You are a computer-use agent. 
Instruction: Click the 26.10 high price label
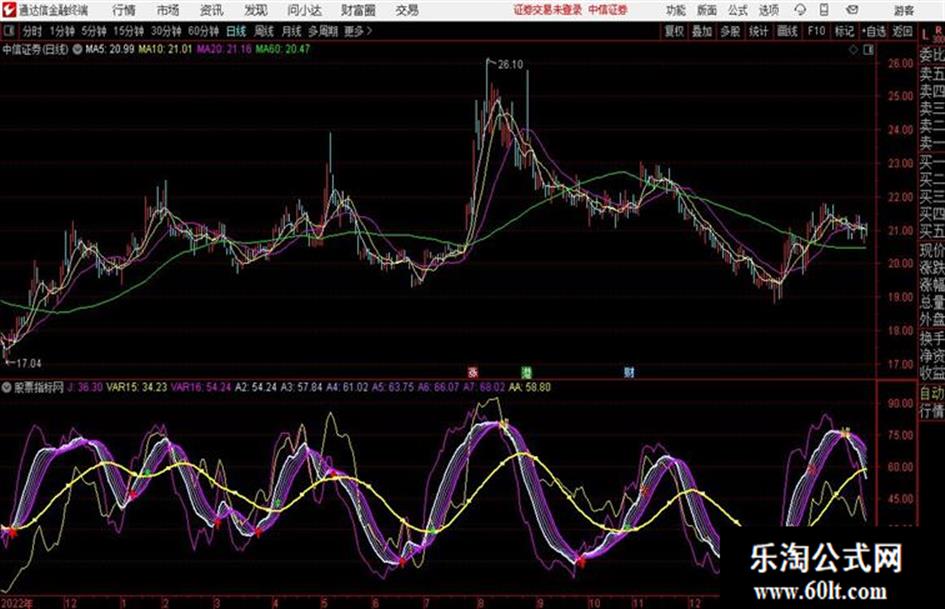[x=510, y=65]
